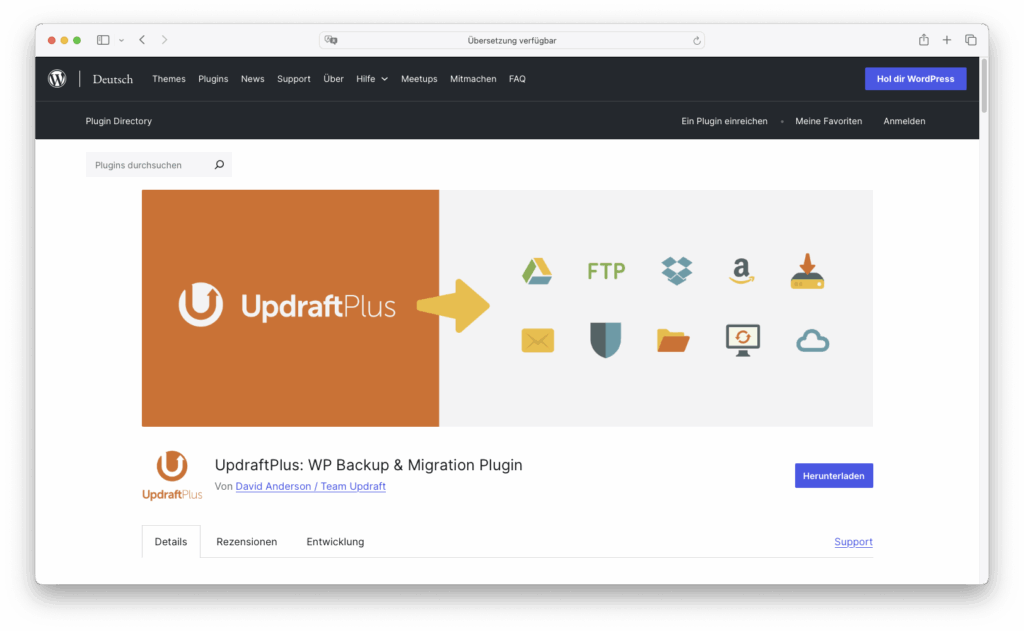1024x631 pixels.
Task: Click the translation icon in address bar
Action: [331, 40]
